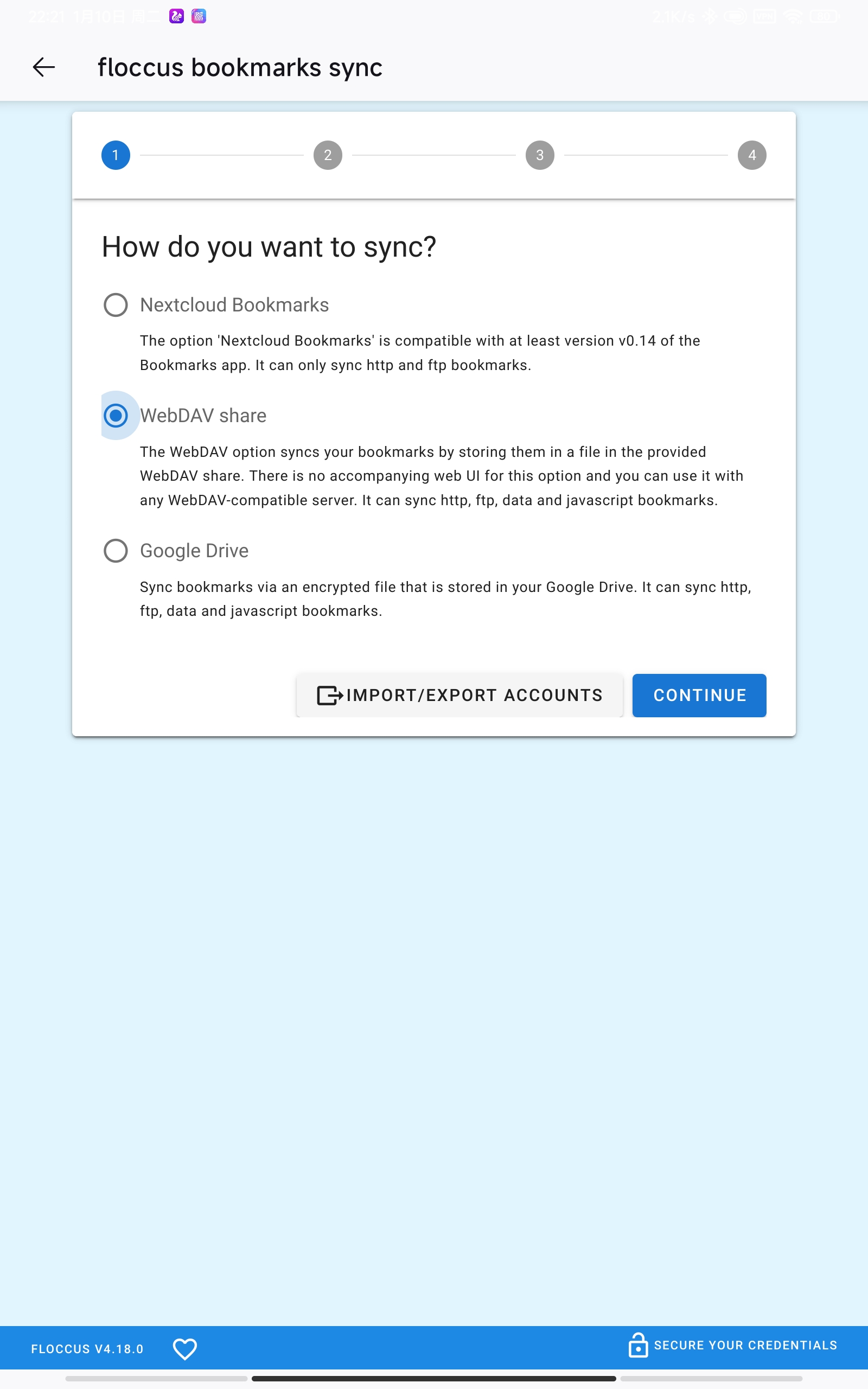Navigate back using the arrow icon
The height and width of the screenshot is (1389, 868).
point(43,67)
